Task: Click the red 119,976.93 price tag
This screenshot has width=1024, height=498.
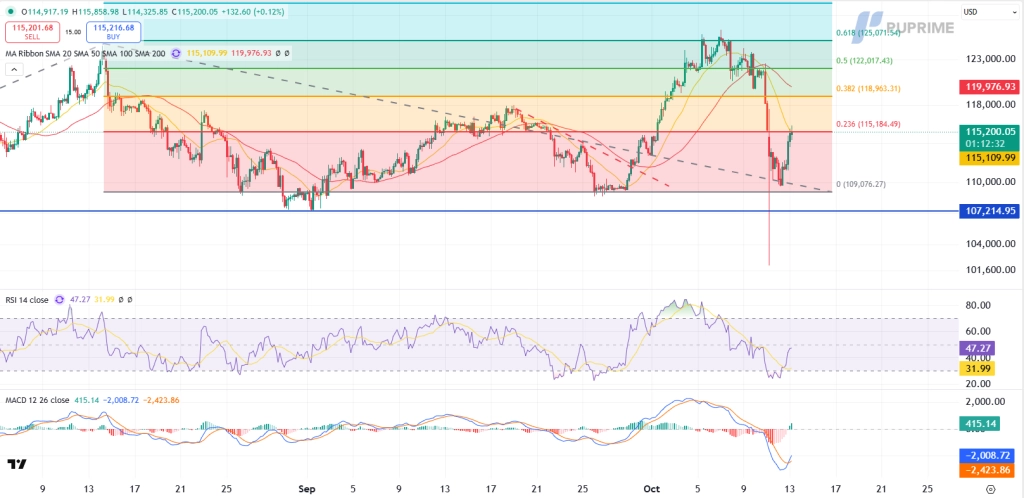Action: coord(987,87)
